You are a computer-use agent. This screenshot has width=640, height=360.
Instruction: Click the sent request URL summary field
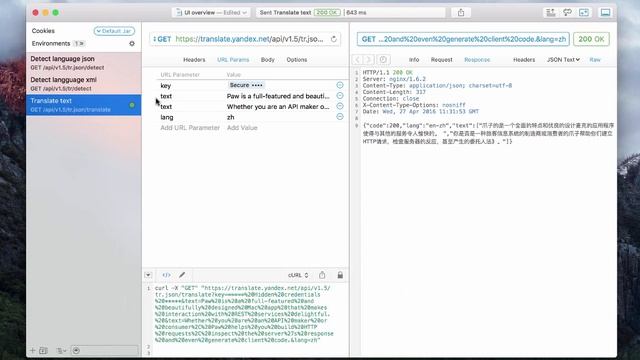click(x=463, y=39)
